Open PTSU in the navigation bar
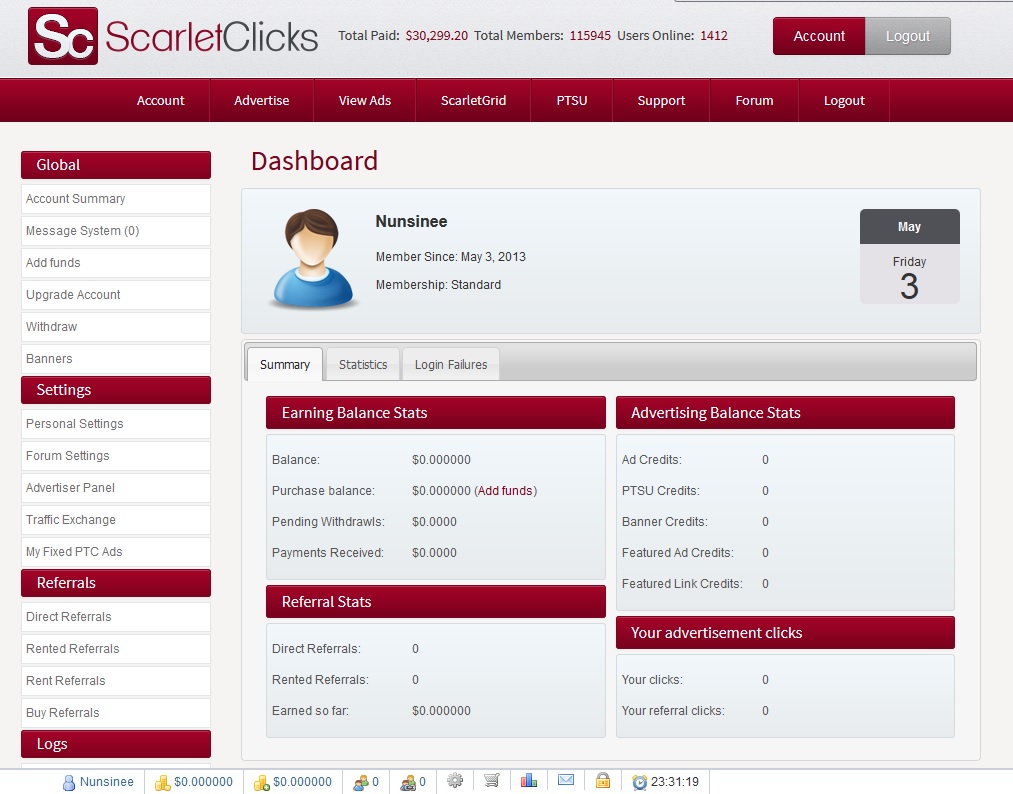This screenshot has width=1013, height=794. pos(572,101)
